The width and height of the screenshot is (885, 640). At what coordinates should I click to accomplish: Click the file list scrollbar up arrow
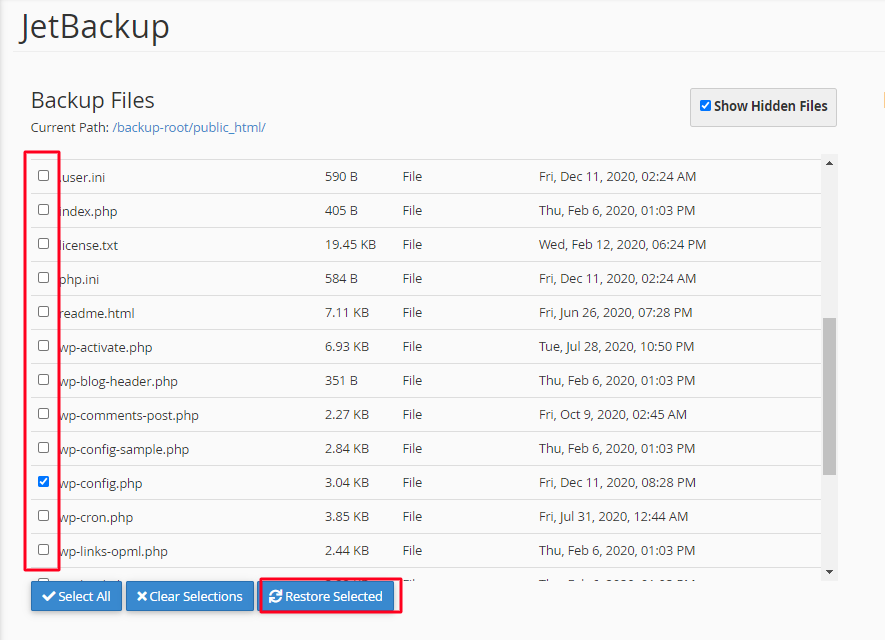coord(829,163)
